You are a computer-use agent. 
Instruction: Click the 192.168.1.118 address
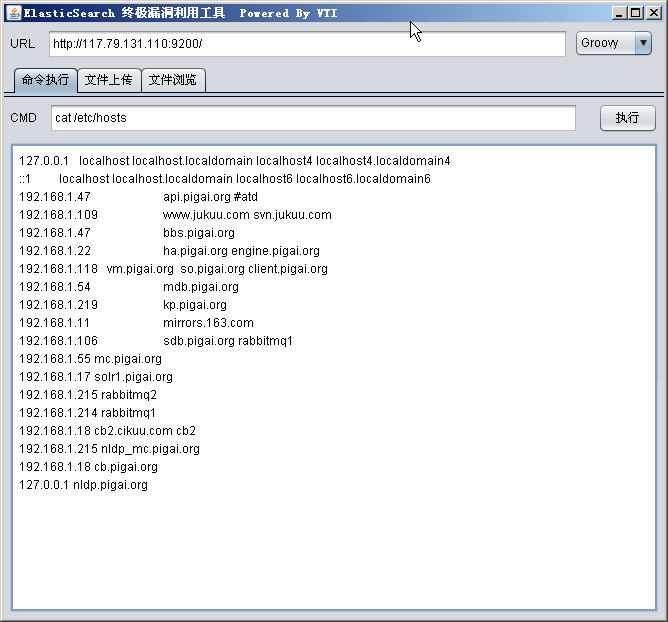click(x=58, y=269)
